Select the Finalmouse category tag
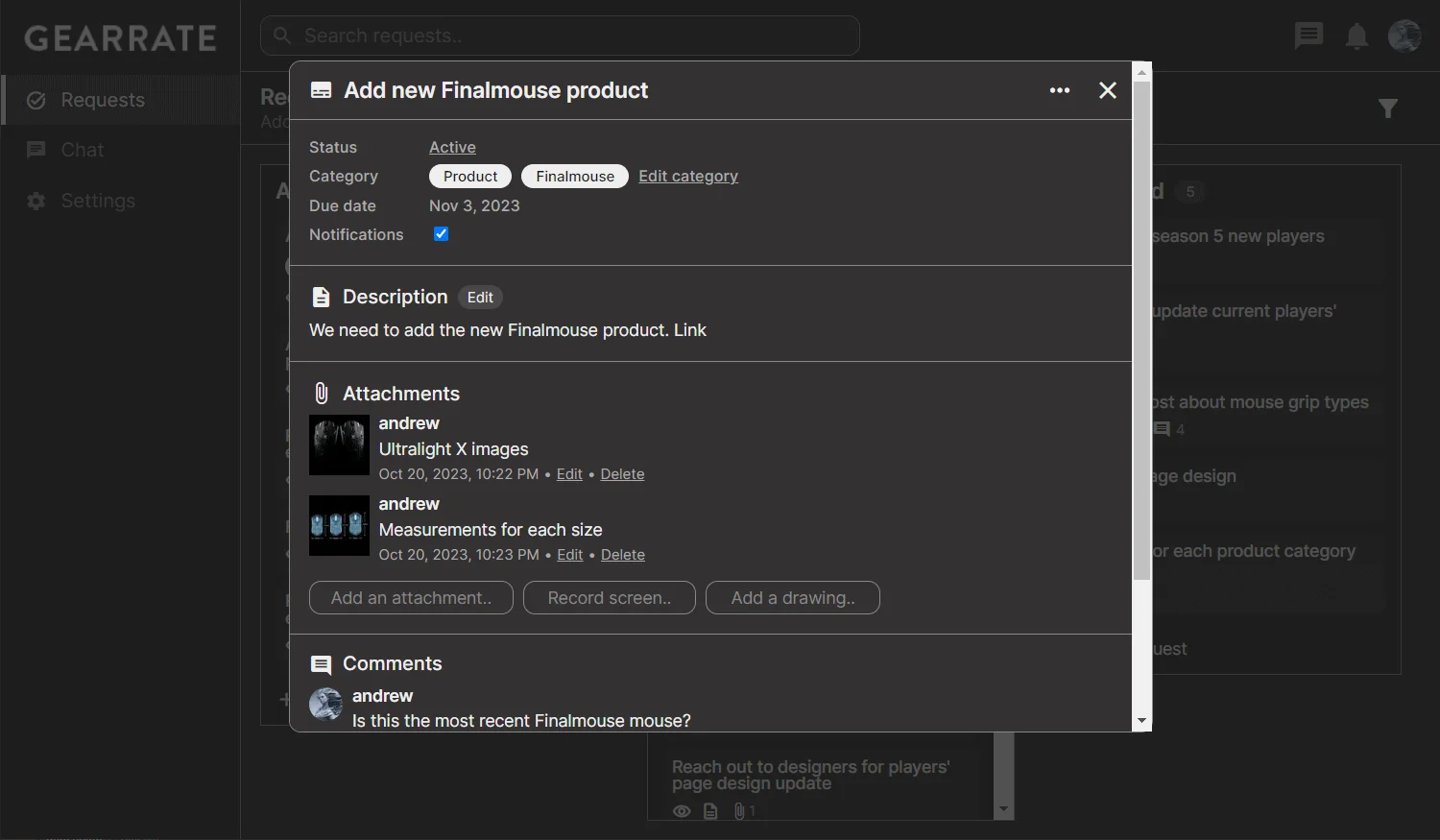The width and height of the screenshot is (1440, 840). pyautogui.click(x=575, y=177)
